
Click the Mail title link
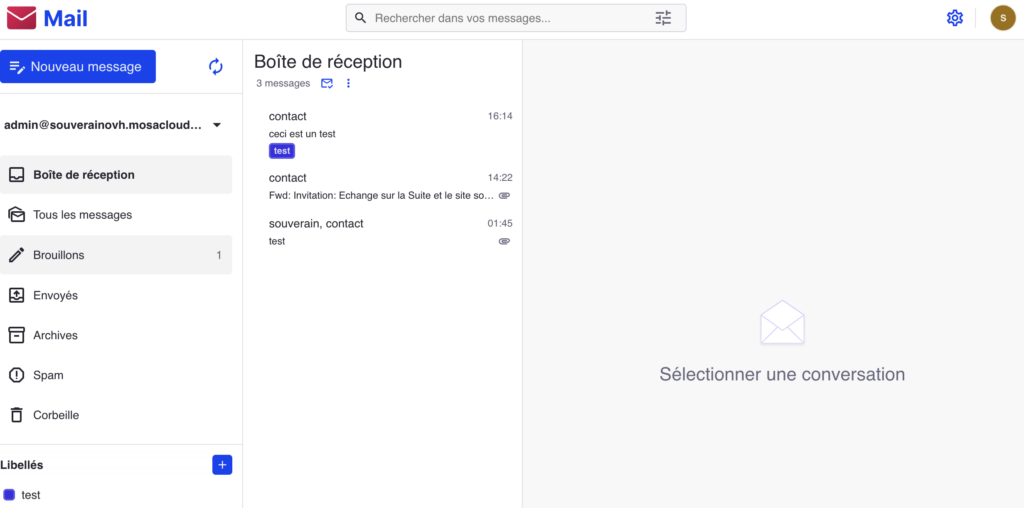point(65,18)
